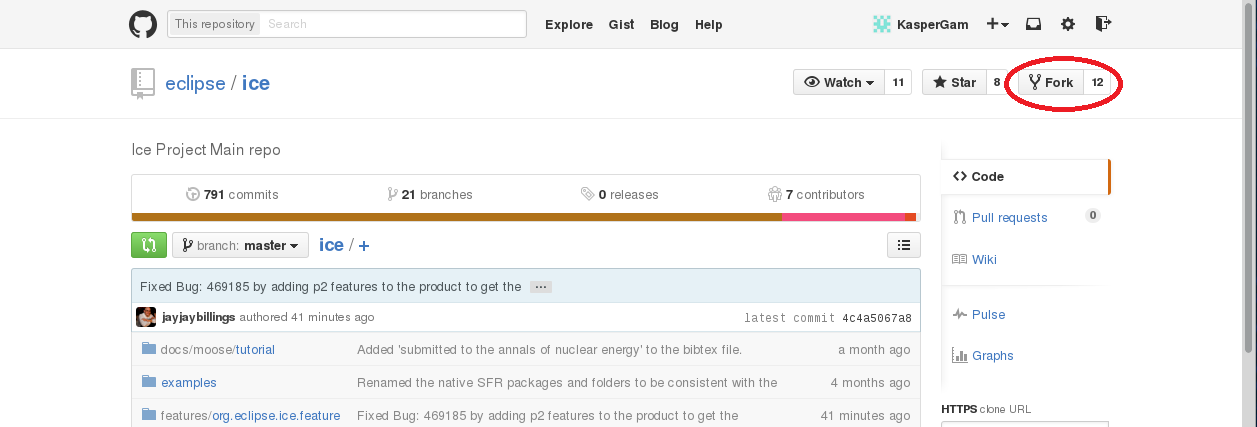Click the 'Ice Project Main repo' description

[206, 150]
